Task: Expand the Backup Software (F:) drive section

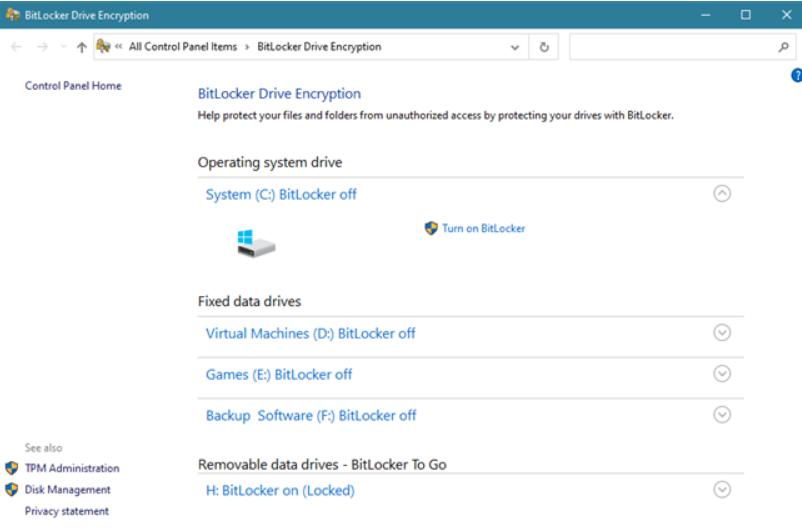Action: point(722,414)
